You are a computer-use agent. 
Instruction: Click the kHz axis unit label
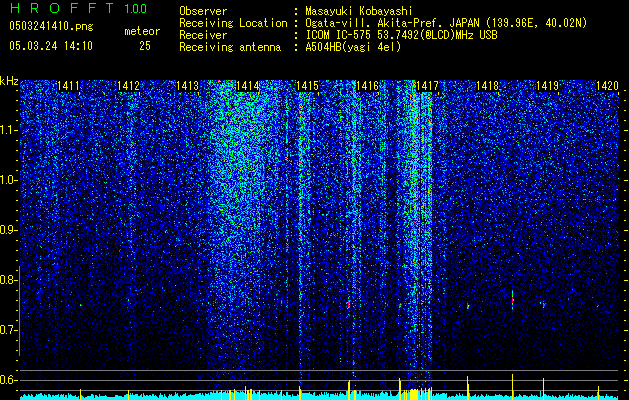9,81
